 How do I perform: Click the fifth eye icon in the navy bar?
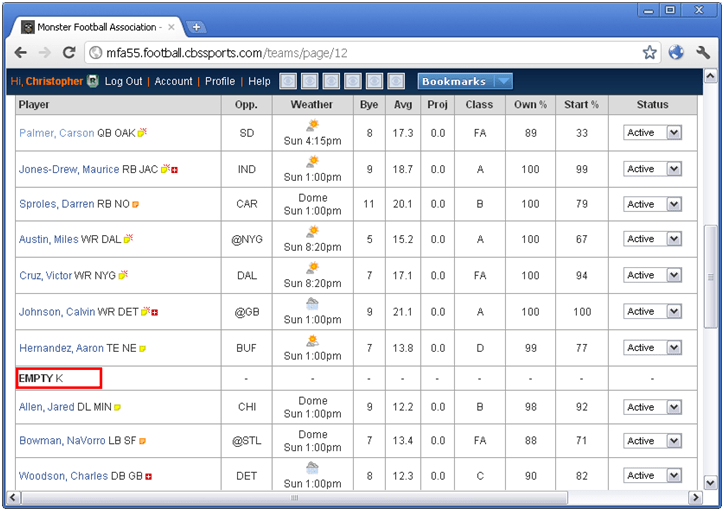point(374,81)
